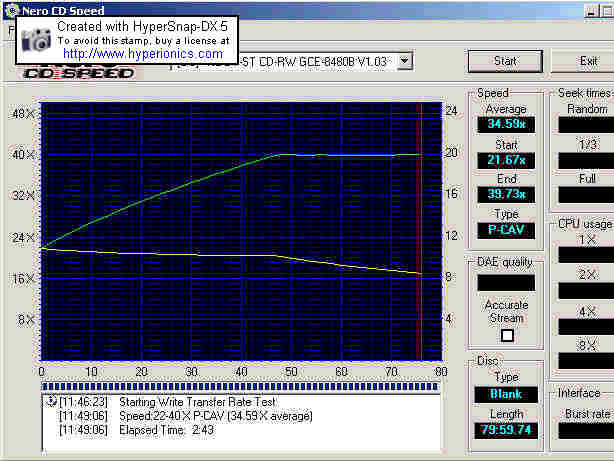This screenshot has width=614, height=461.
Task: Click the 1/3 seek time field
Action: [586, 160]
